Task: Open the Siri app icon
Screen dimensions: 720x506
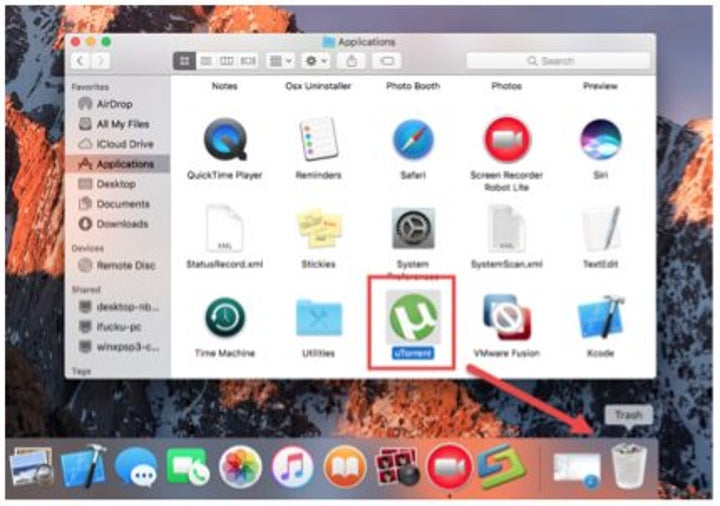Action: [x=601, y=140]
